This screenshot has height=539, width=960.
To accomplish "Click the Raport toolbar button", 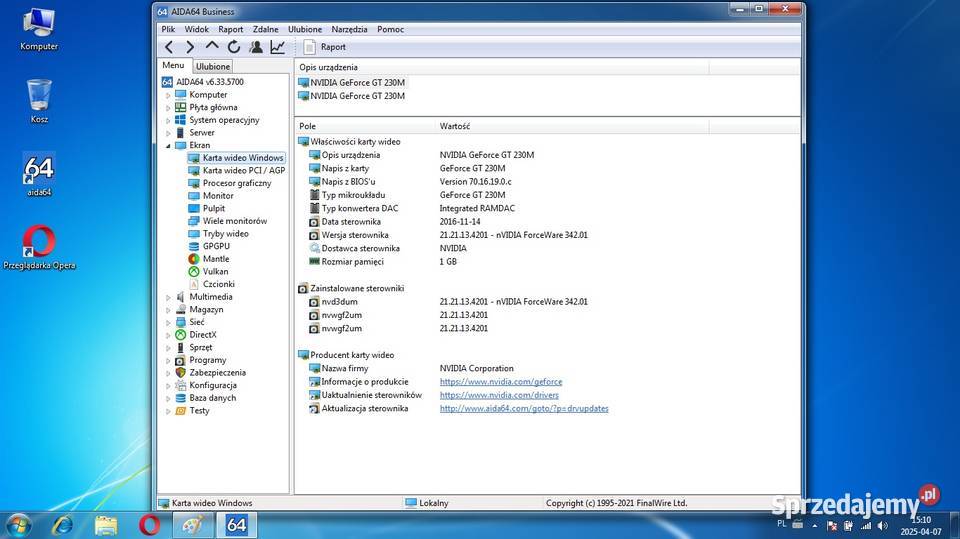I will (325, 47).
